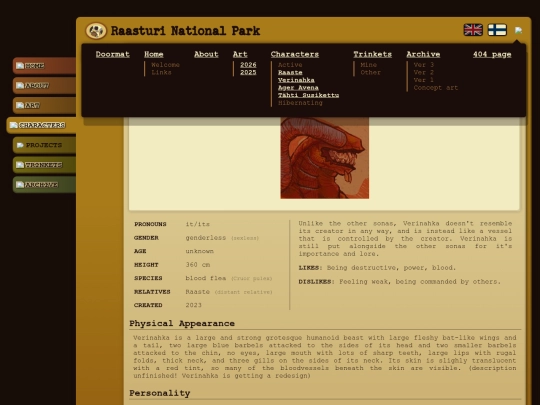Click the Raasturi National Park logo icon
Screen dimensions: 540x405
(x=96, y=31)
